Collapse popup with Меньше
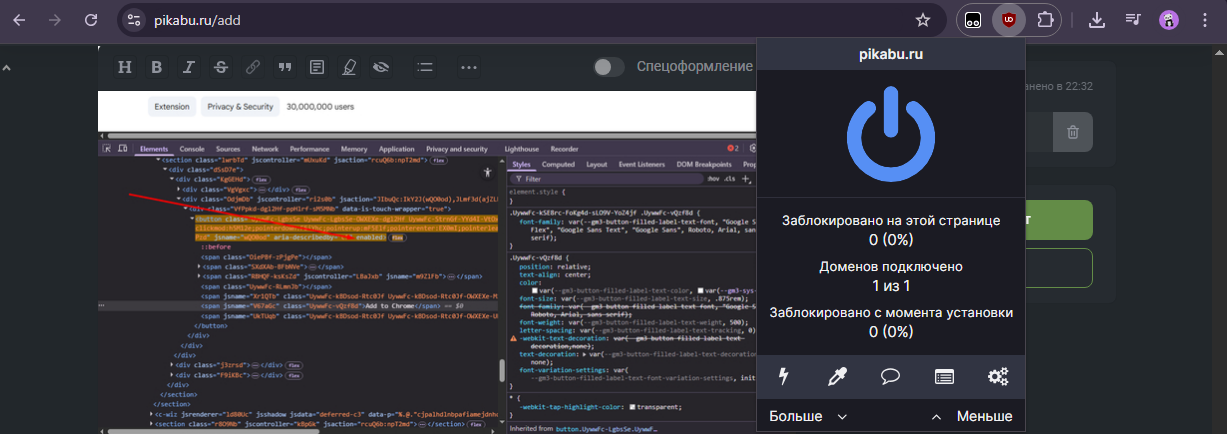 972,416
